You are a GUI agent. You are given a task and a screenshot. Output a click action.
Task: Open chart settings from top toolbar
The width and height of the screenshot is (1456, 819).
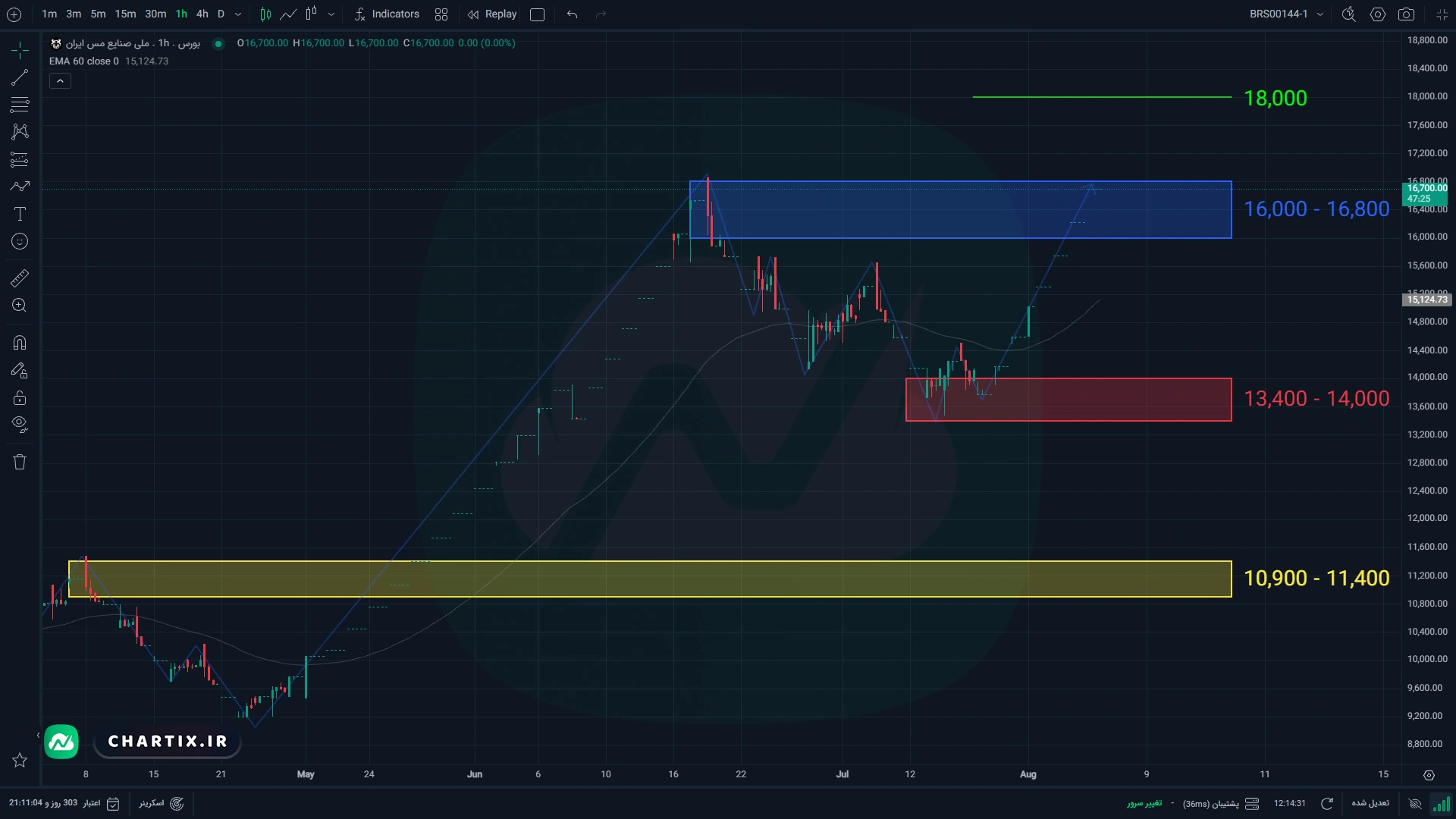1377,14
